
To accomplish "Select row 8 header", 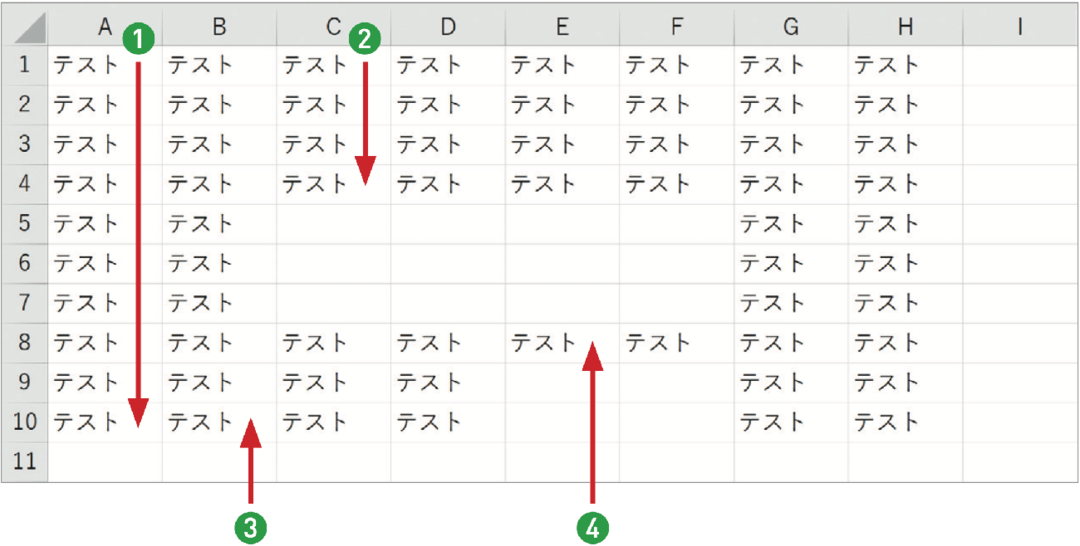I will tap(25, 342).
